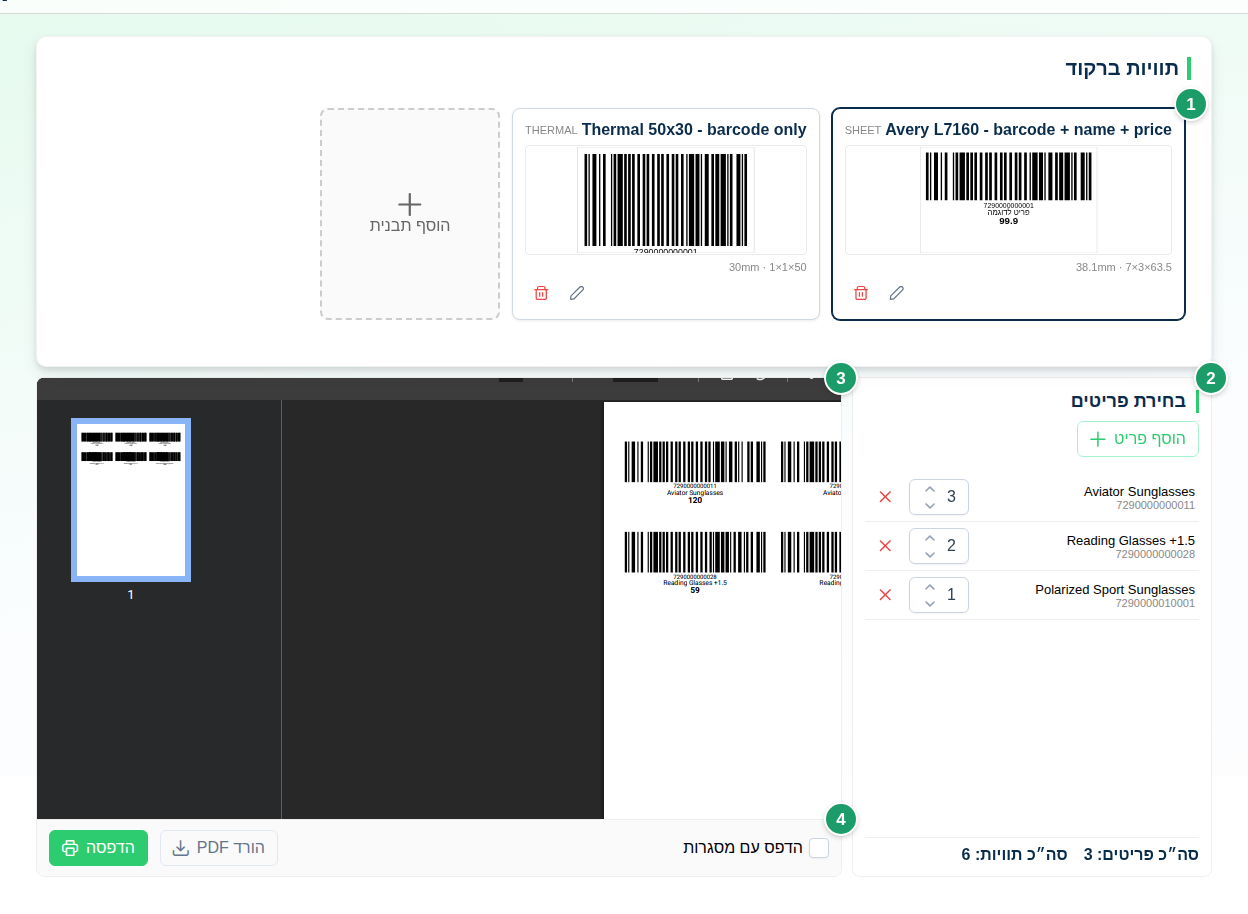Click the סה״כ פריטים: 3 total
1248x914 pixels.
click(1141, 855)
